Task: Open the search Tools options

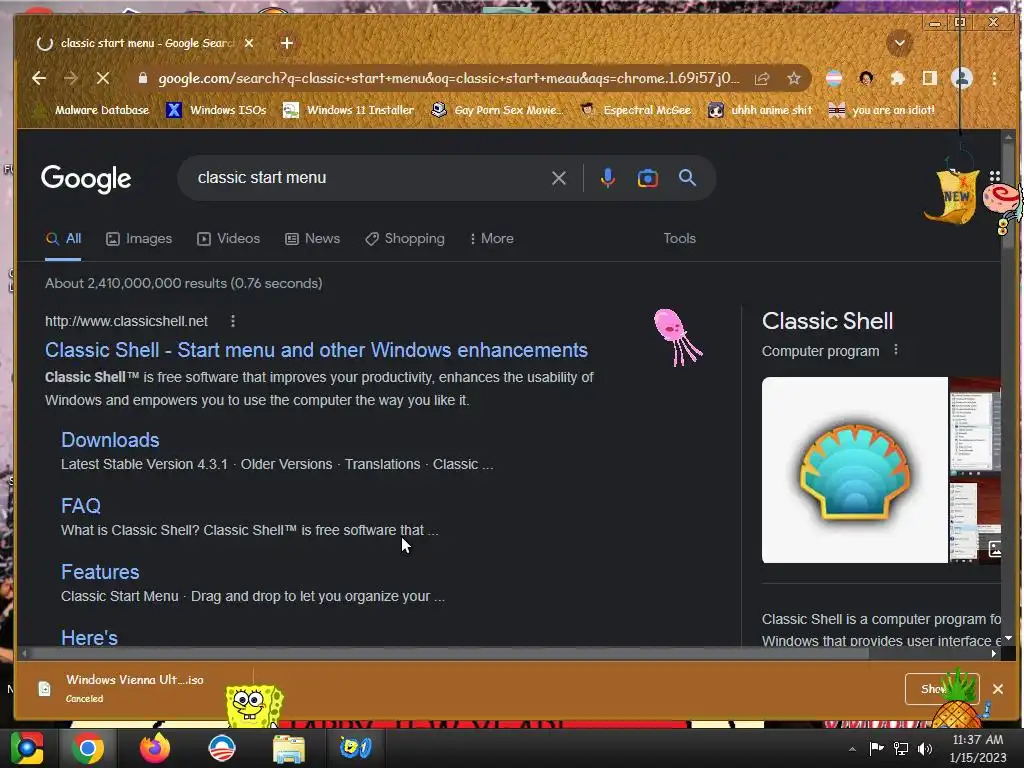Action: (679, 238)
